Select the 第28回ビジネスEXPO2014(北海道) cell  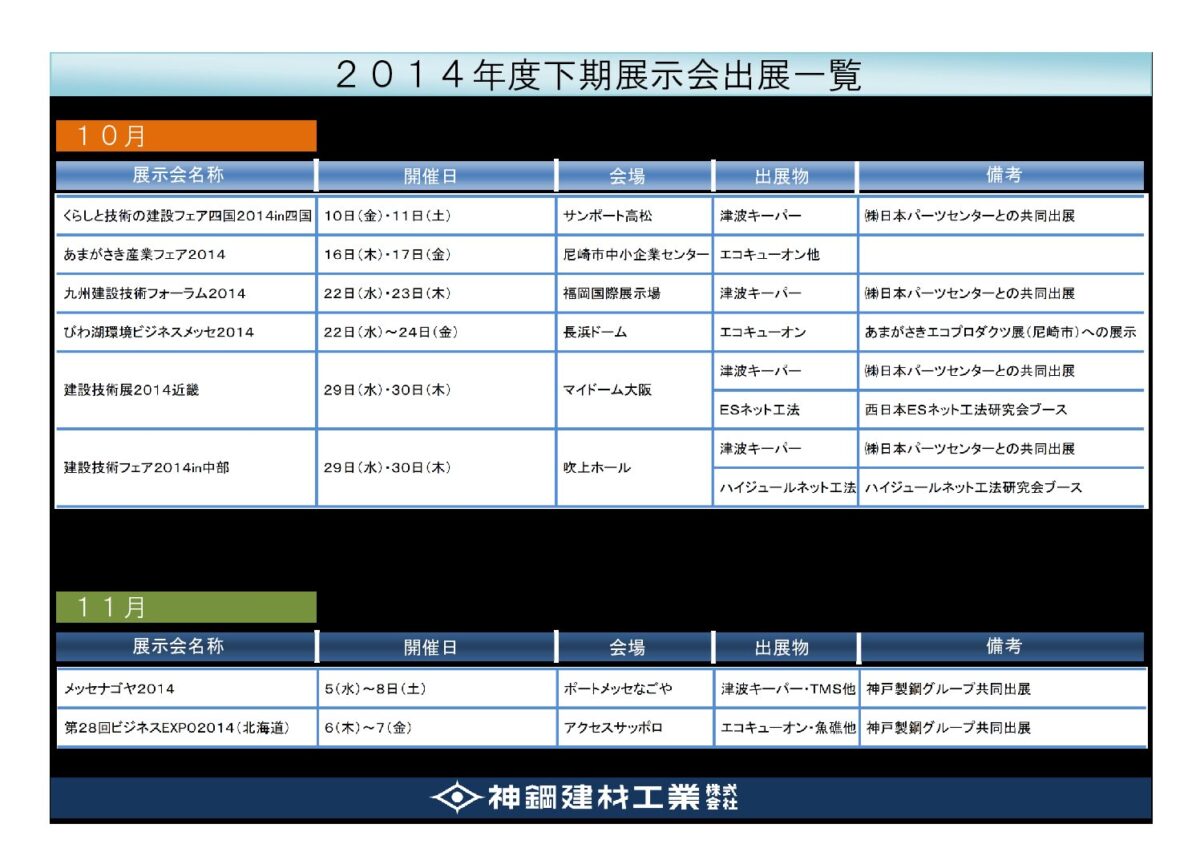(x=186, y=727)
